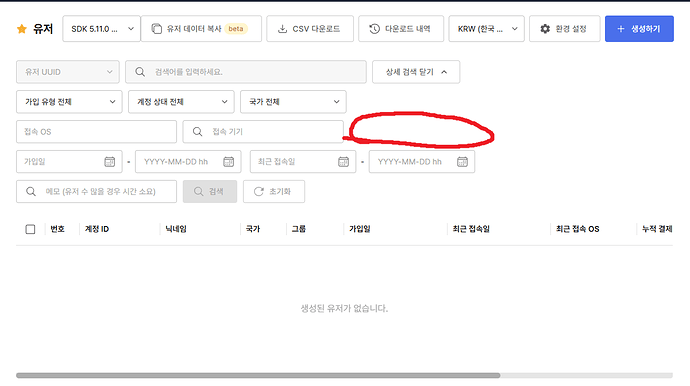Open 환경 설정 settings
690x386 pixels.
565,29
